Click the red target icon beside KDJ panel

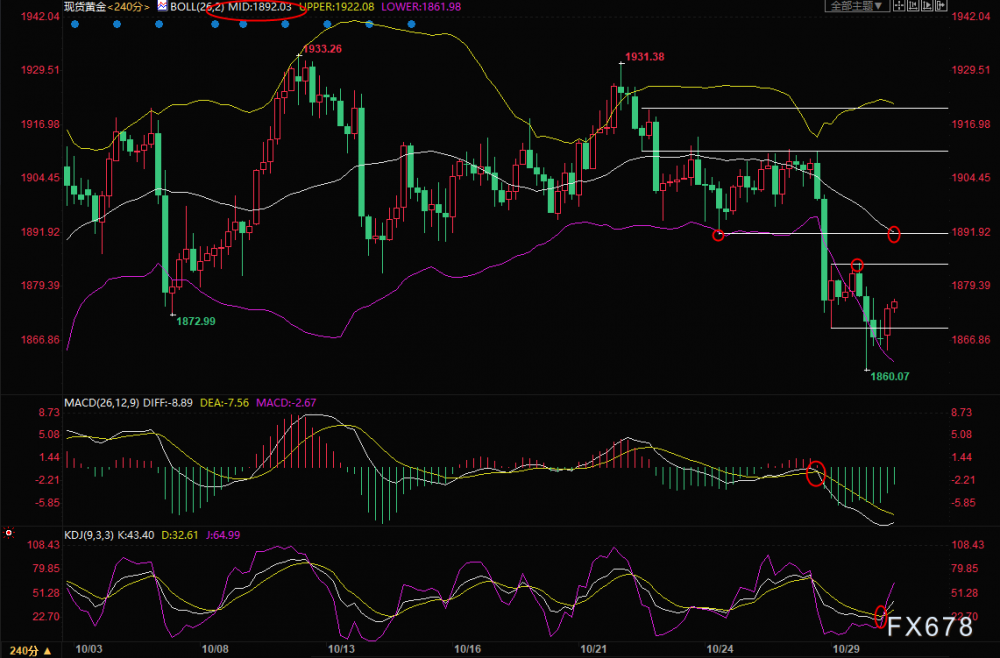[x=8, y=532]
